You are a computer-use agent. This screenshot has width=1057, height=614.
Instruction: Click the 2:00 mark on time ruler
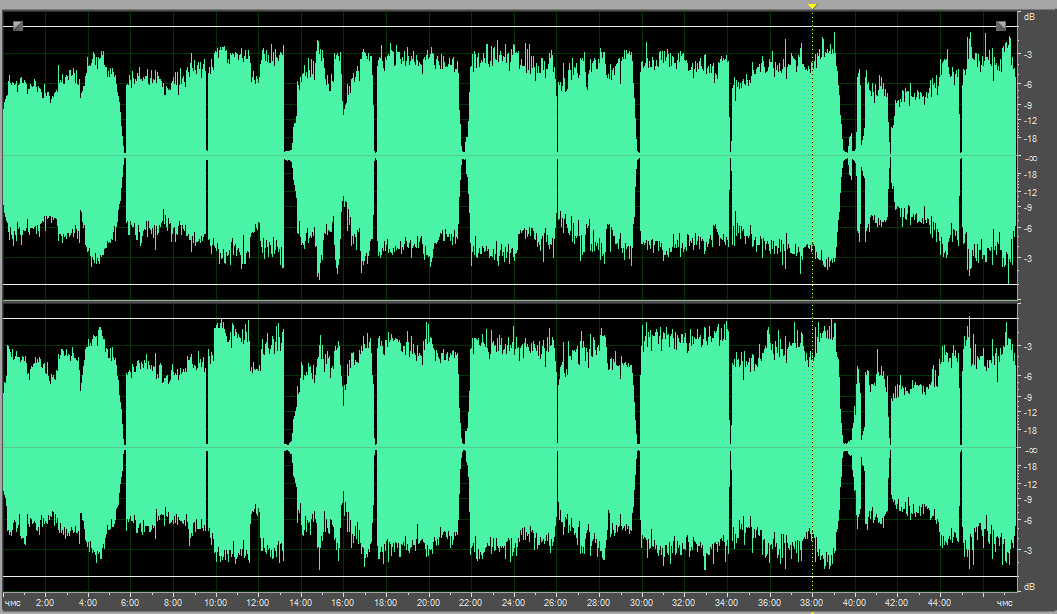point(44,603)
